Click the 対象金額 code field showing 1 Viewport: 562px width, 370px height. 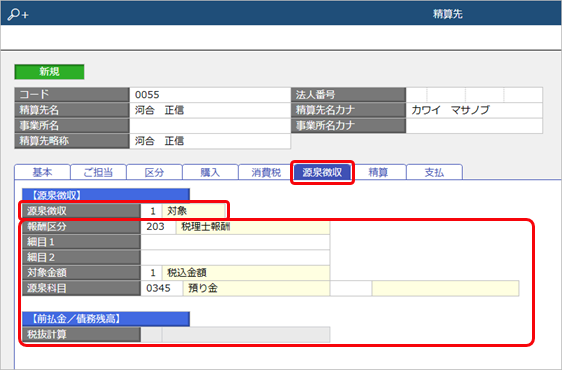[152, 273]
